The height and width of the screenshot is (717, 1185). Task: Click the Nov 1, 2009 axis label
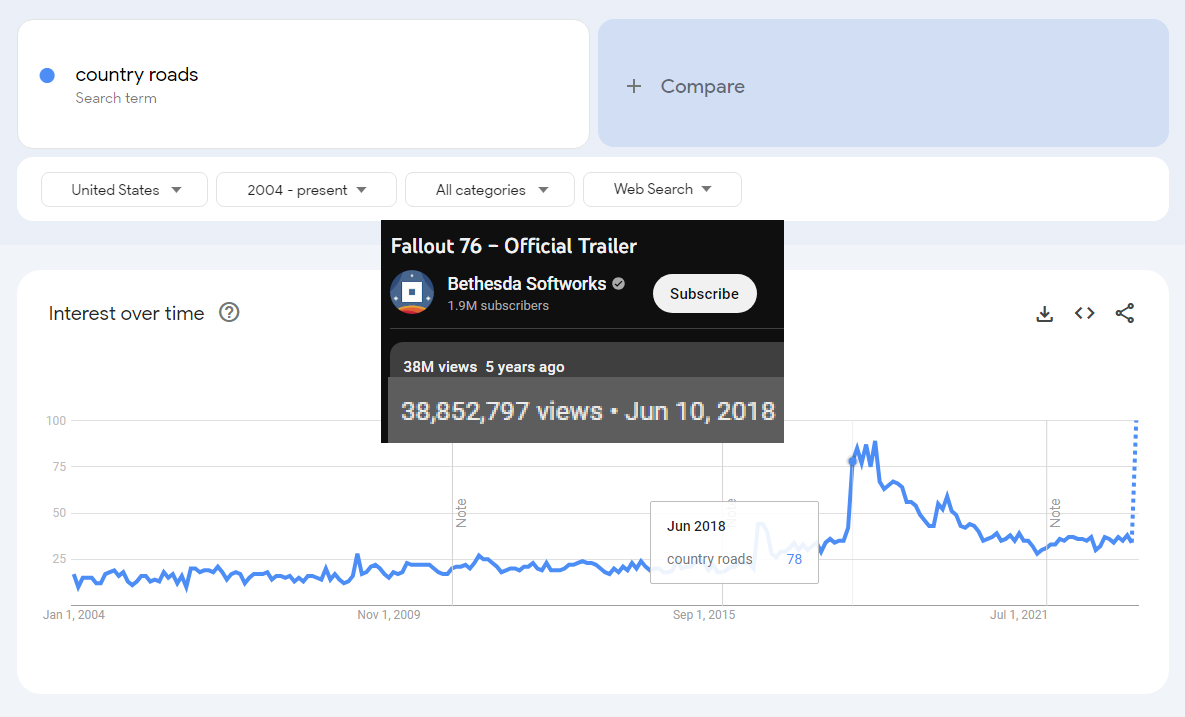(x=388, y=615)
